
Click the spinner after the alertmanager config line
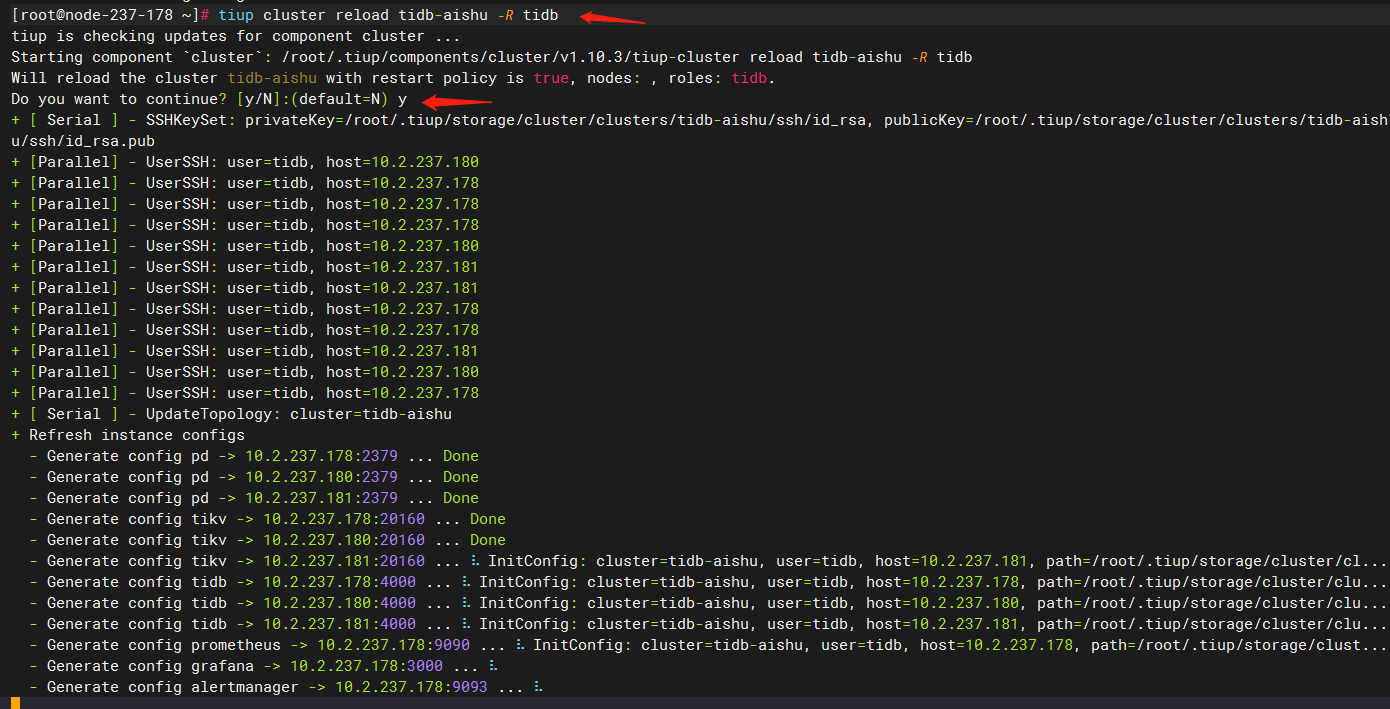tap(538, 687)
